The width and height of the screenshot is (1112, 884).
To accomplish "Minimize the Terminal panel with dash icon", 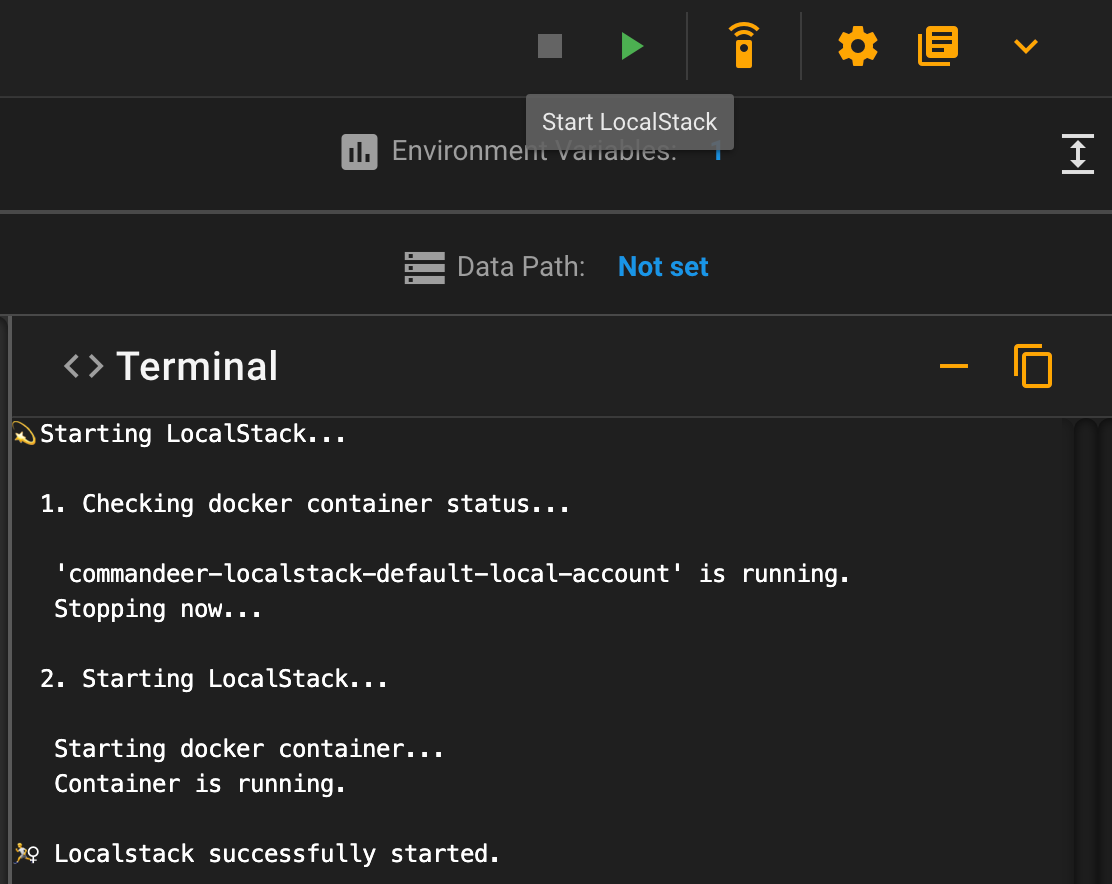I will (x=953, y=366).
